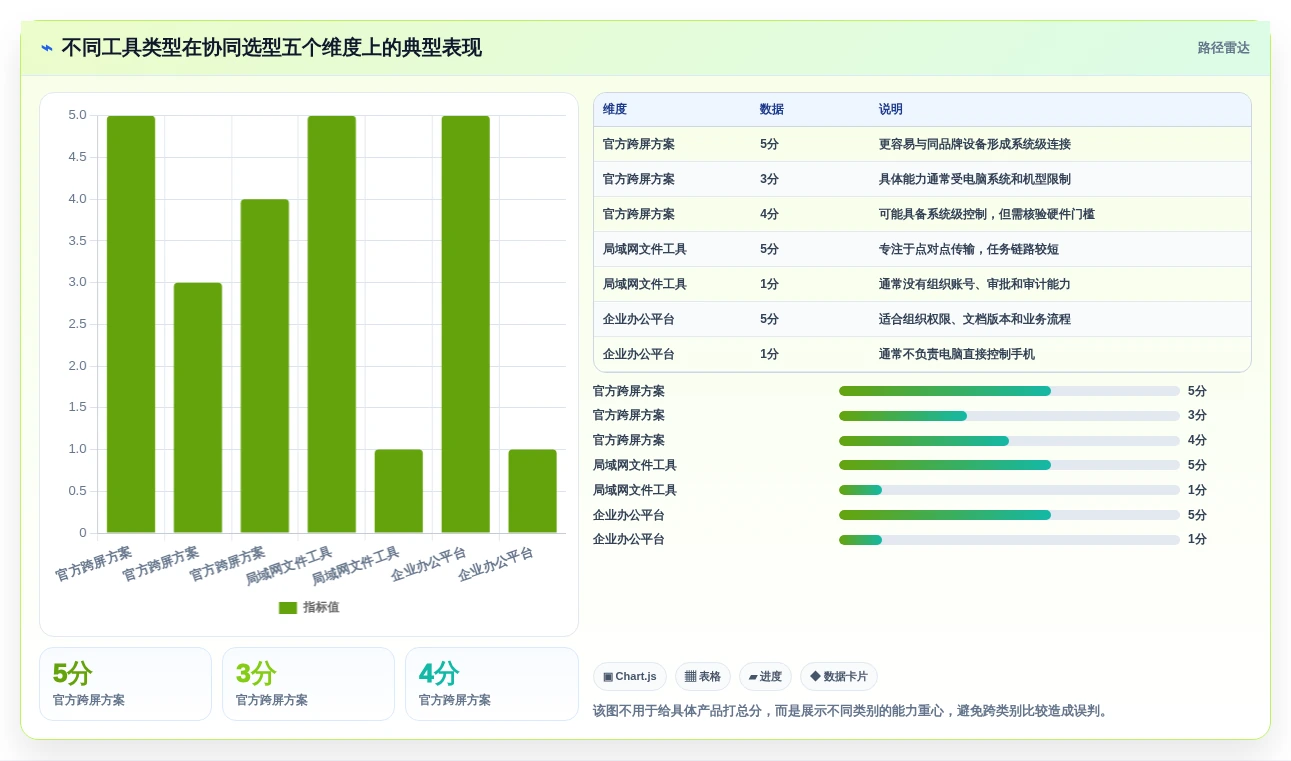Click the chart title 不同工具类型在协同选型五个维度上的典型表现
Screen dimensions: 1291x761
pos(271,48)
